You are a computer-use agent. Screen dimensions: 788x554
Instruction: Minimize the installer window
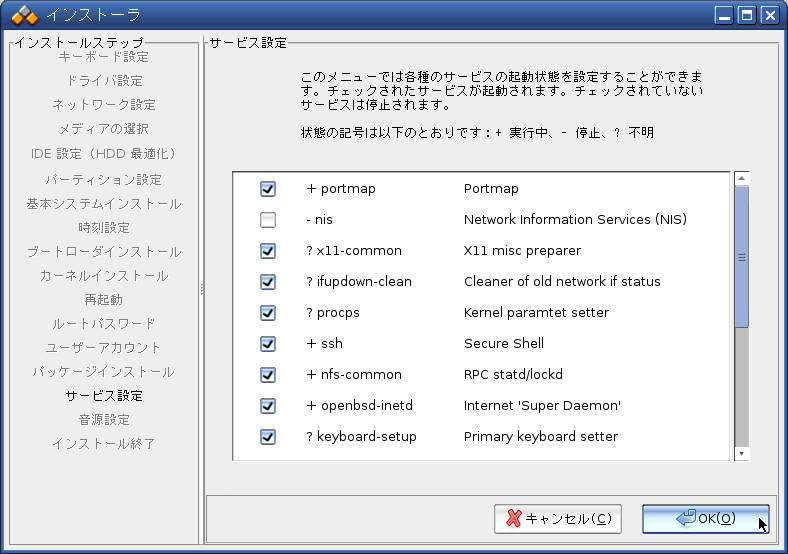tap(725, 15)
